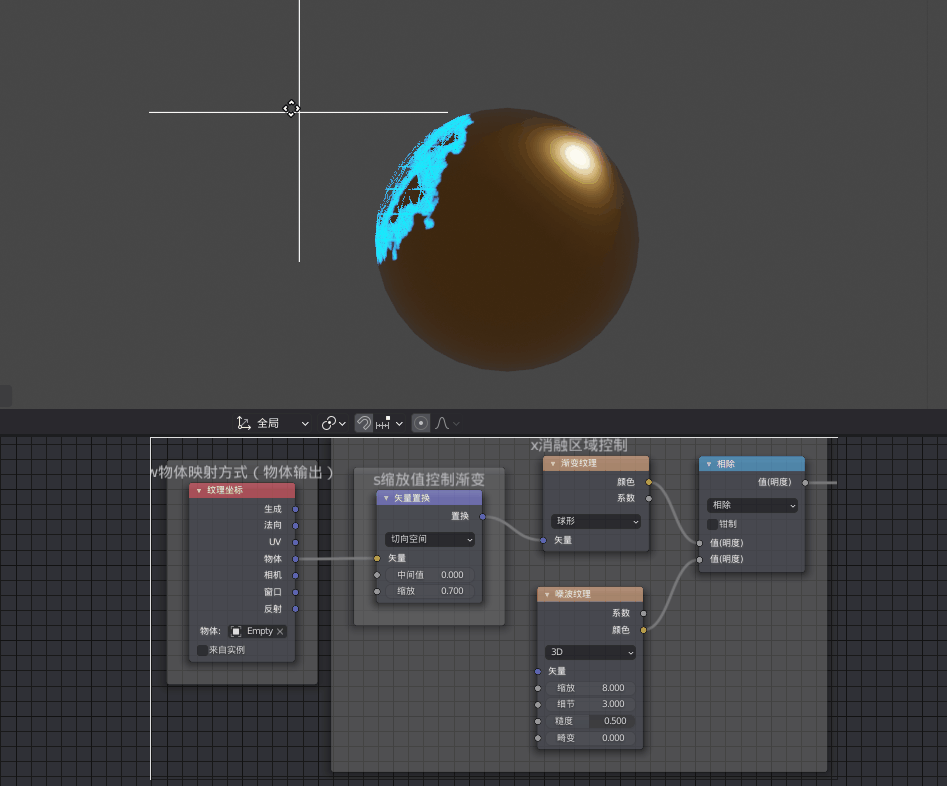Image resolution: width=947 pixels, height=786 pixels.
Task: Collapse the 纹理坐标 node
Action: coord(199,491)
